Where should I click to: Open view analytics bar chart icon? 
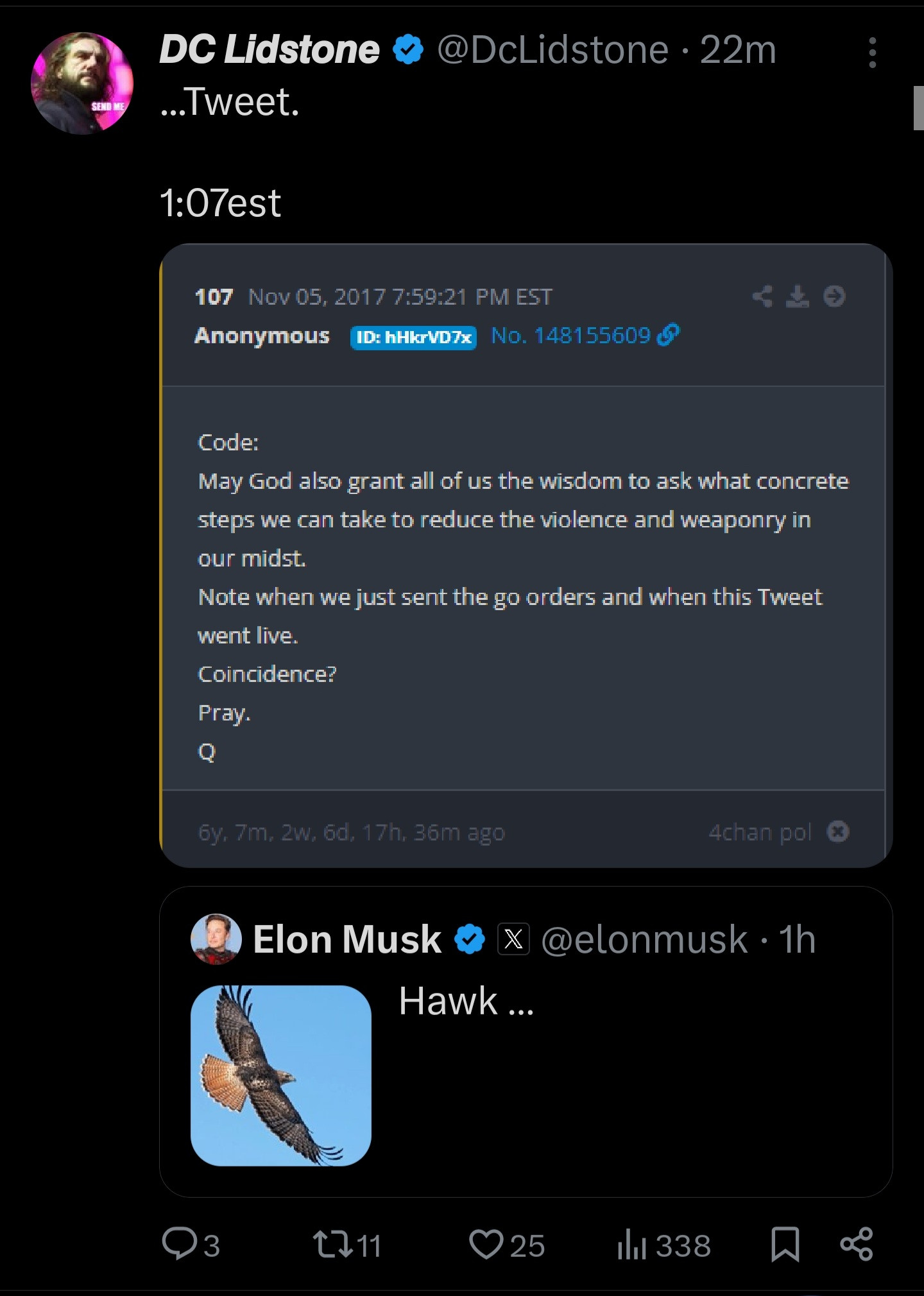pyautogui.click(x=631, y=1245)
